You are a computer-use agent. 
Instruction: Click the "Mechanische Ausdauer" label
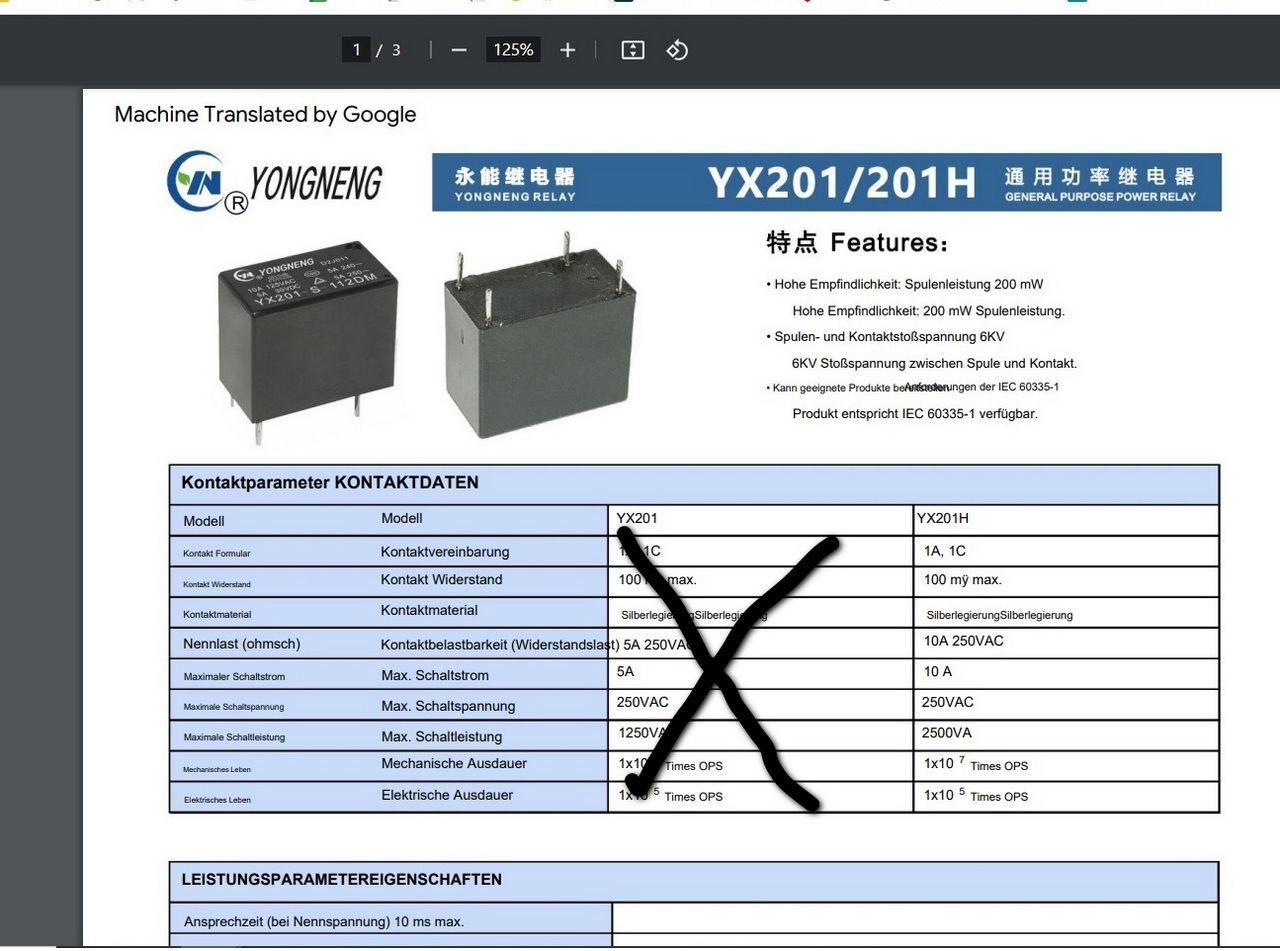[x=454, y=764]
